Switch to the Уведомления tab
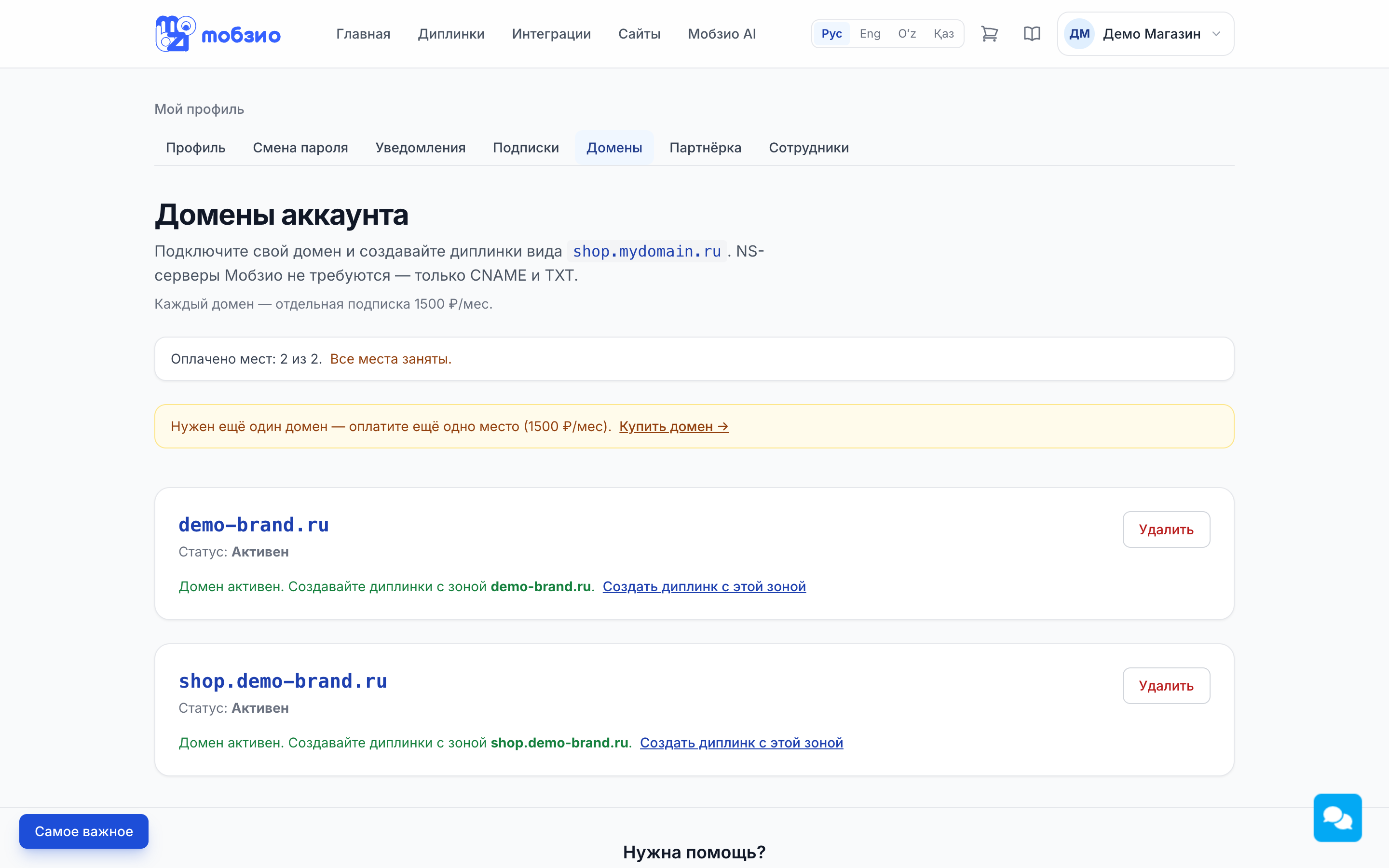This screenshot has width=1389, height=868. tap(420, 148)
